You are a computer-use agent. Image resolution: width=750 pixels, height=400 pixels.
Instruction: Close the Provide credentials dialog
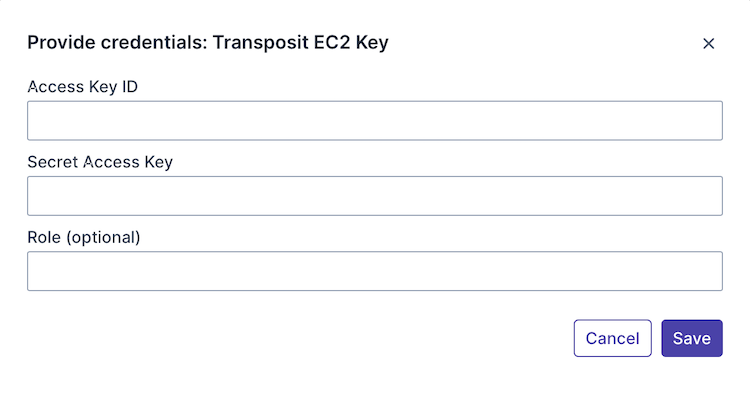(x=709, y=43)
